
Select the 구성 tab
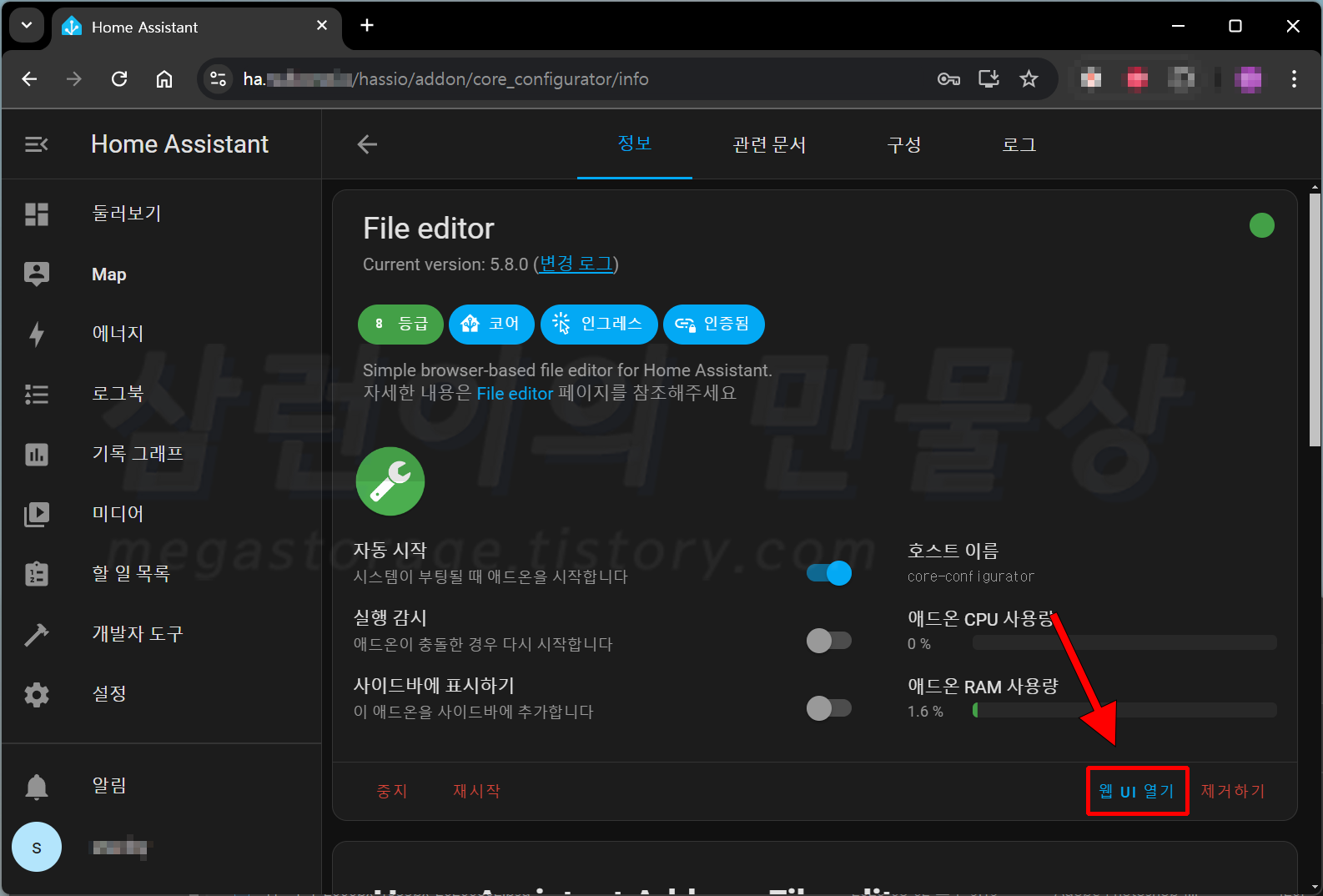(x=904, y=144)
